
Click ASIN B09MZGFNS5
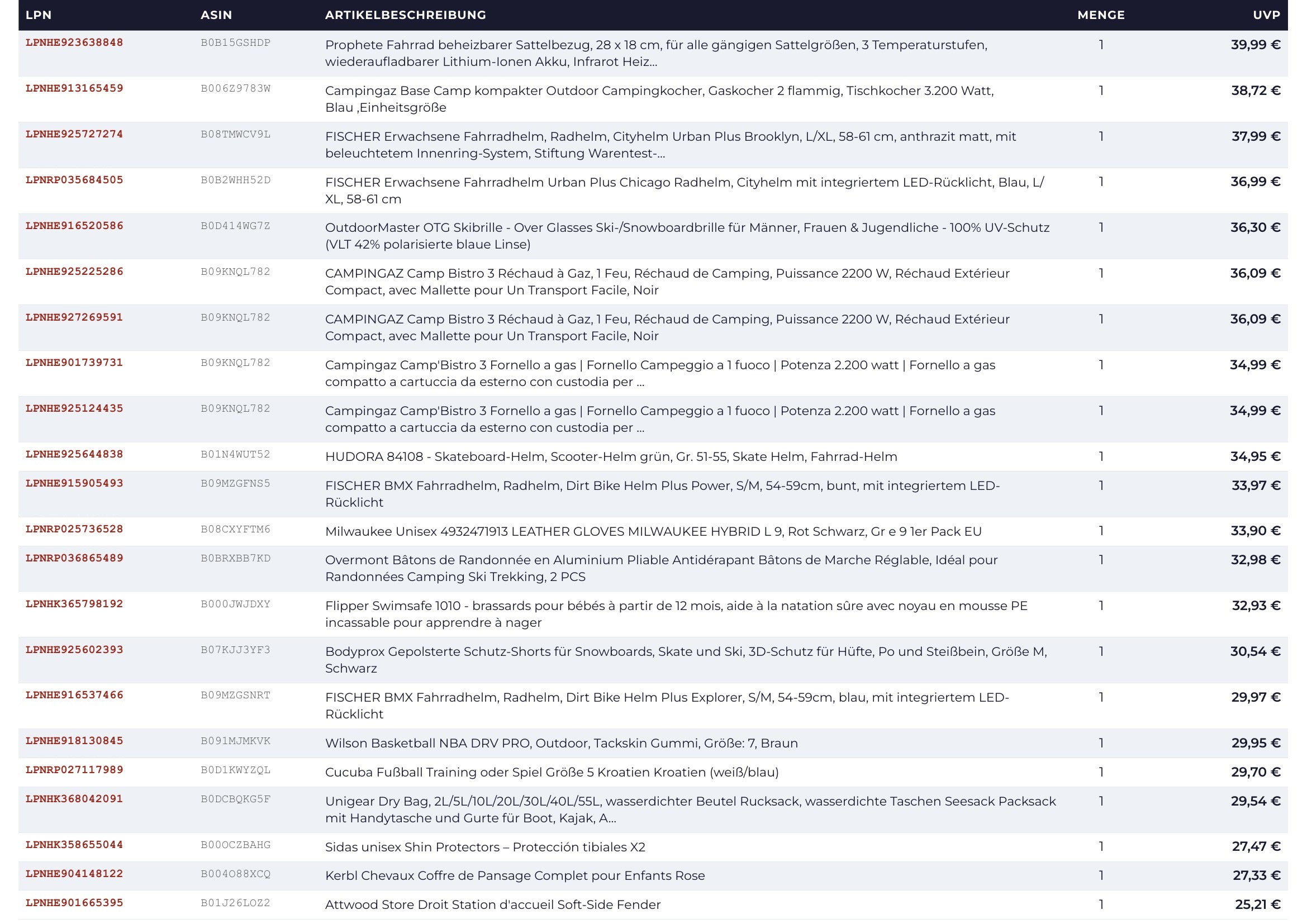[235, 483]
